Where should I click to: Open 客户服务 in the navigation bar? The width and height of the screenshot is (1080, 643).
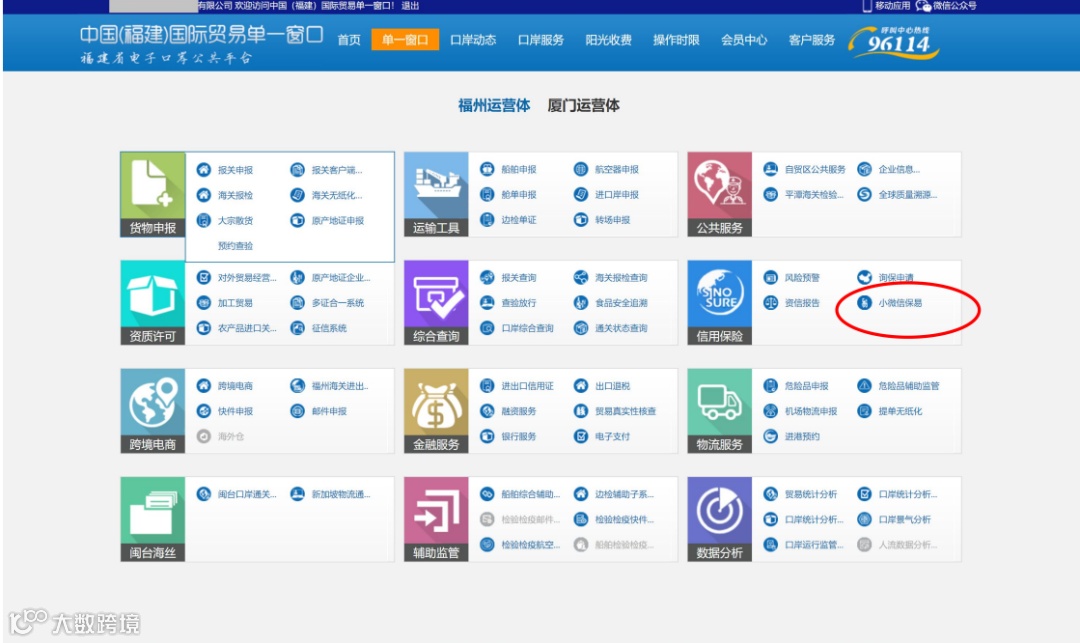(x=812, y=40)
